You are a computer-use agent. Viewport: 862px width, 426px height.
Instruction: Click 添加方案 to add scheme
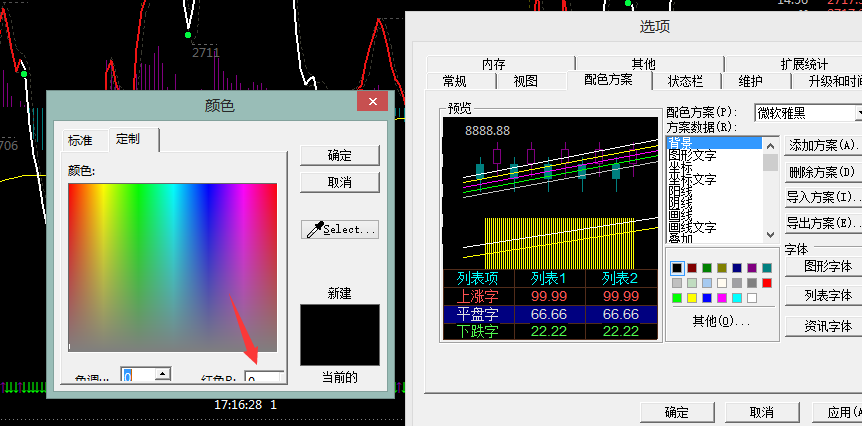(x=822, y=146)
